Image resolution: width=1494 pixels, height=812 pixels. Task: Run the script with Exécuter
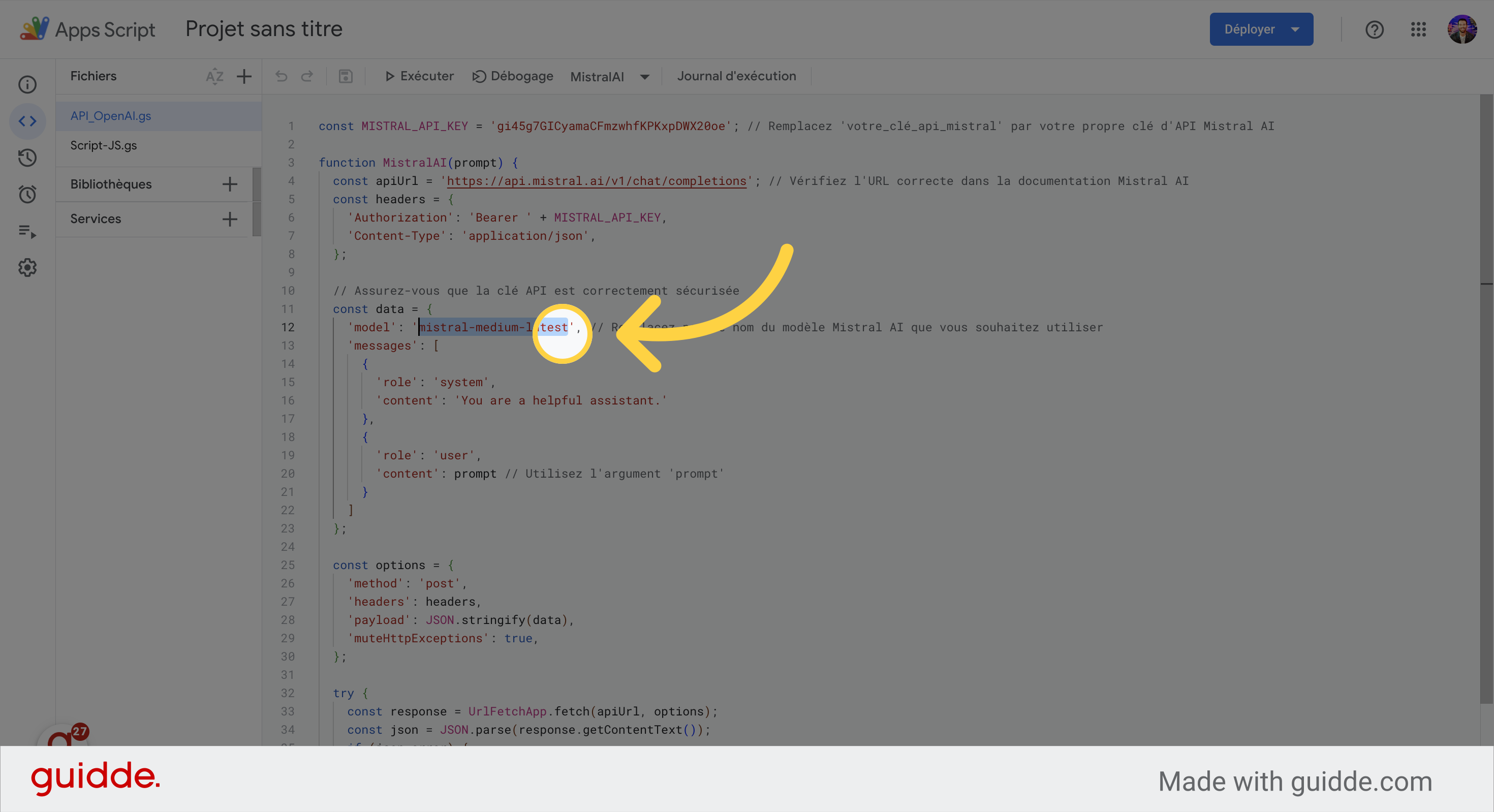(419, 77)
